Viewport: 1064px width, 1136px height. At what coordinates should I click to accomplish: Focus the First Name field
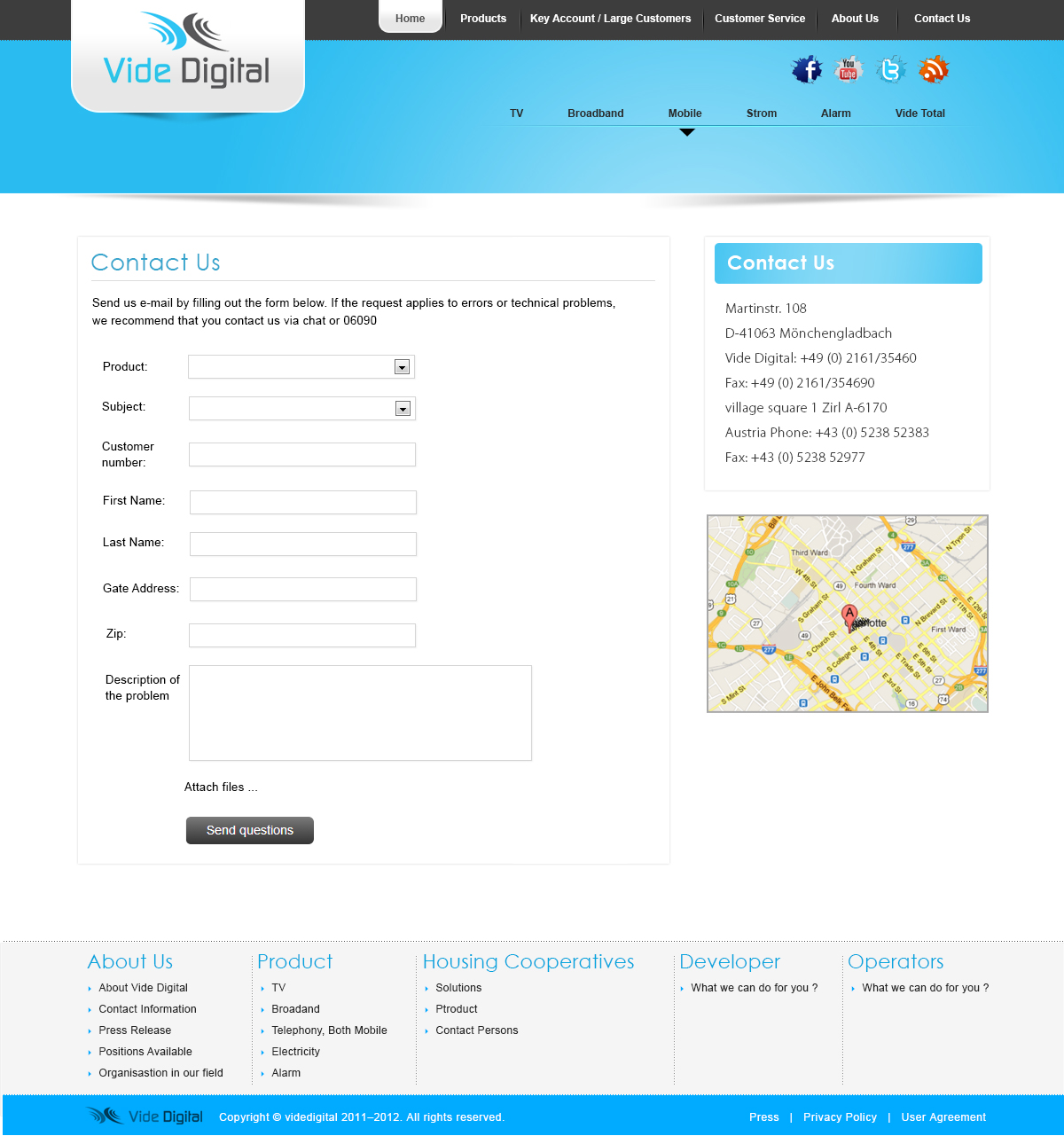point(303,502)
